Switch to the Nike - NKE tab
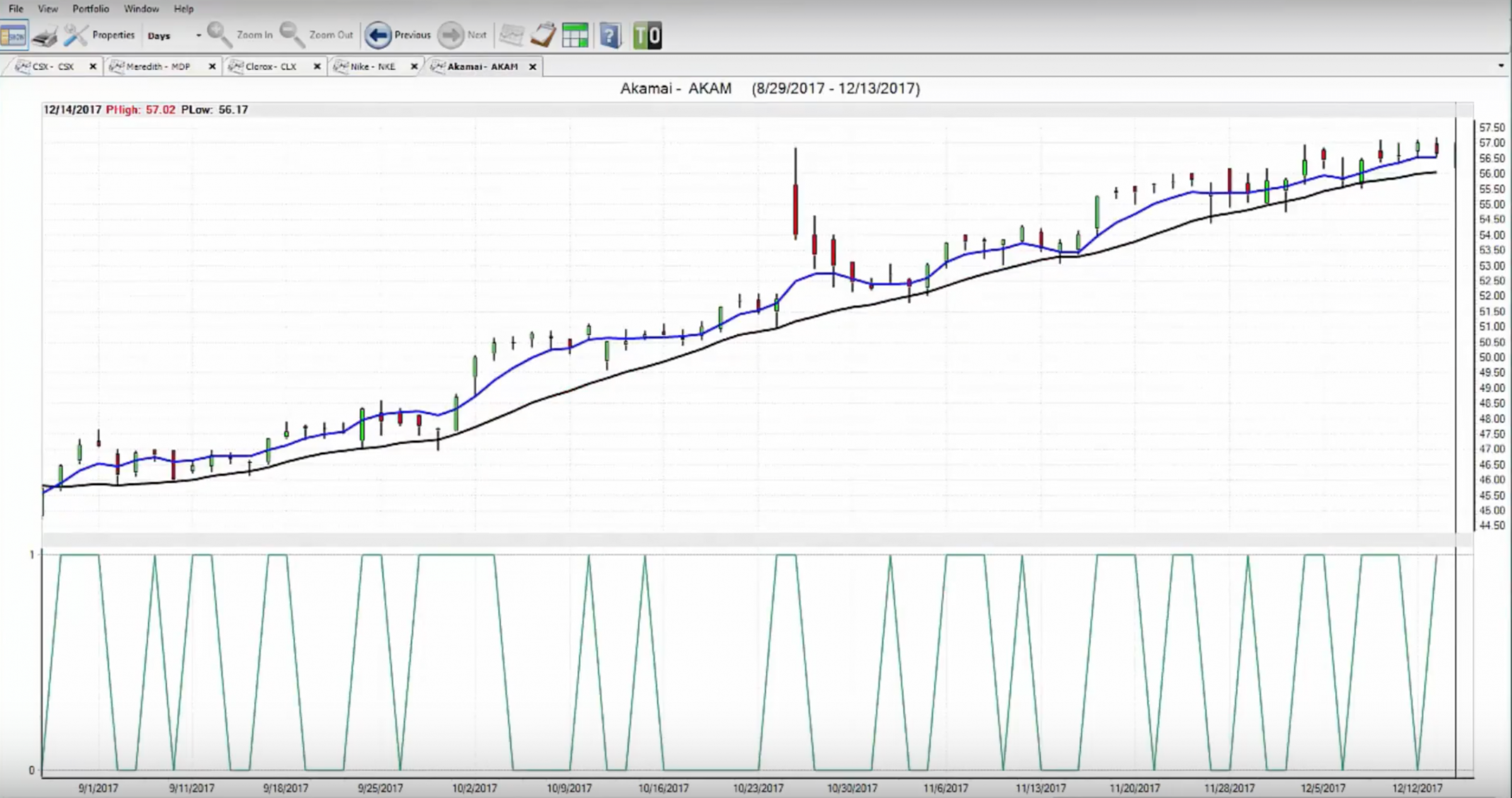 (x=373, y=66)
